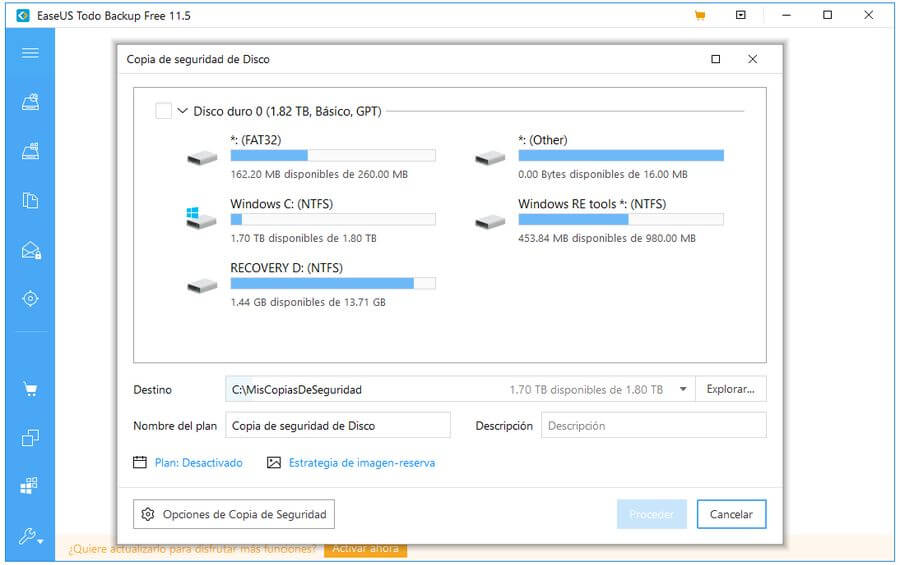
Task: Click the Other partition usage bar
Action: click(x=621, y=156)
